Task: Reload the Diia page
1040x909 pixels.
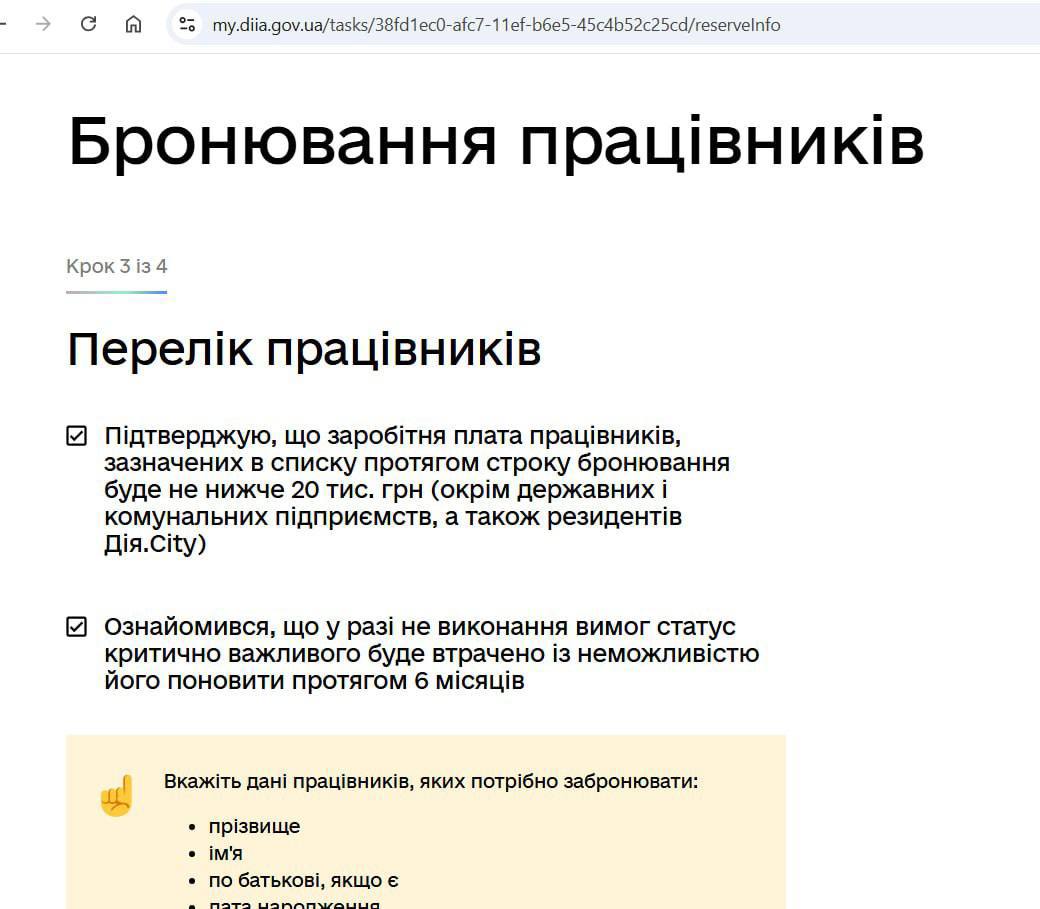Action: click(88, 24)
